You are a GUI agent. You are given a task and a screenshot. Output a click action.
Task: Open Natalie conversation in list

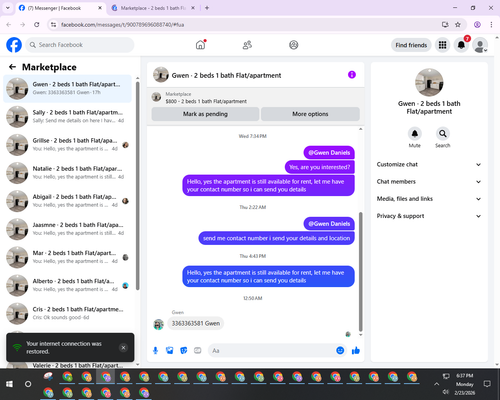(68, 173)
